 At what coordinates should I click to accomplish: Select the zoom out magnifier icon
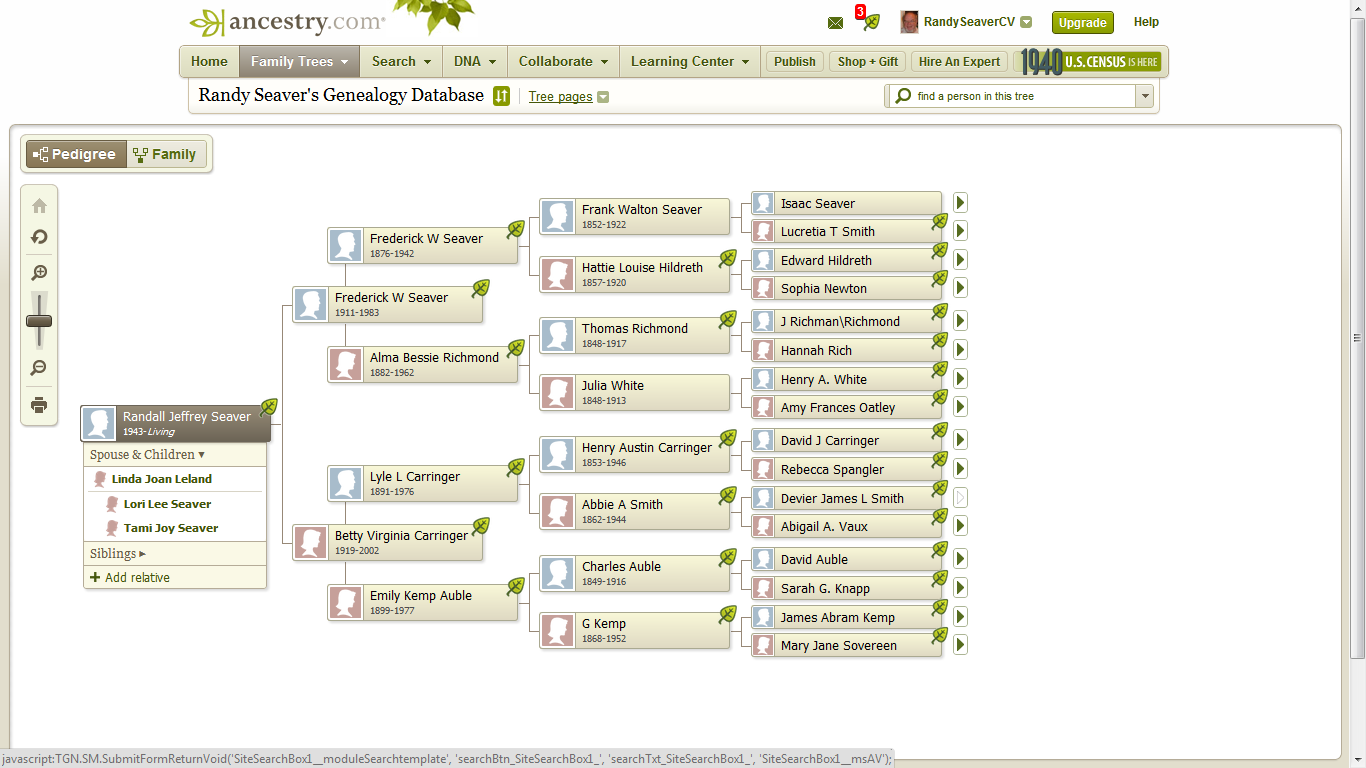[38, 367]
